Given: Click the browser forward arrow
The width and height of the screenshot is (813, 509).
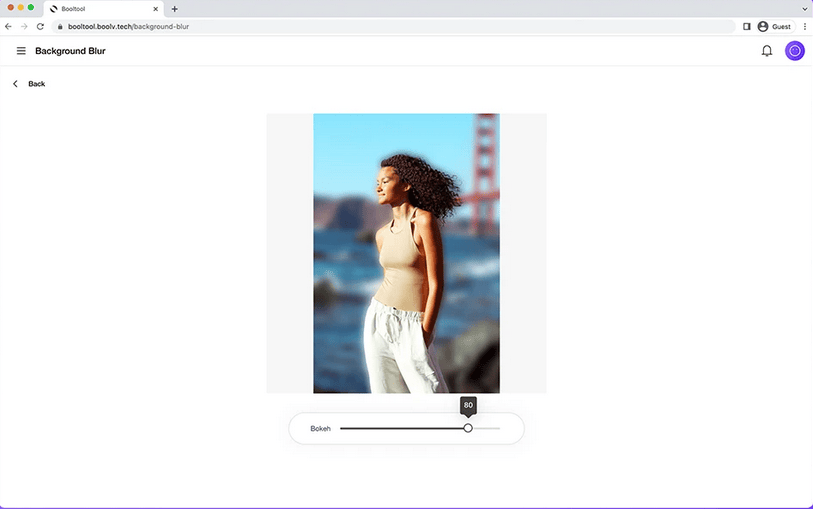Looking at the screenshot, I should pos(24,26).
